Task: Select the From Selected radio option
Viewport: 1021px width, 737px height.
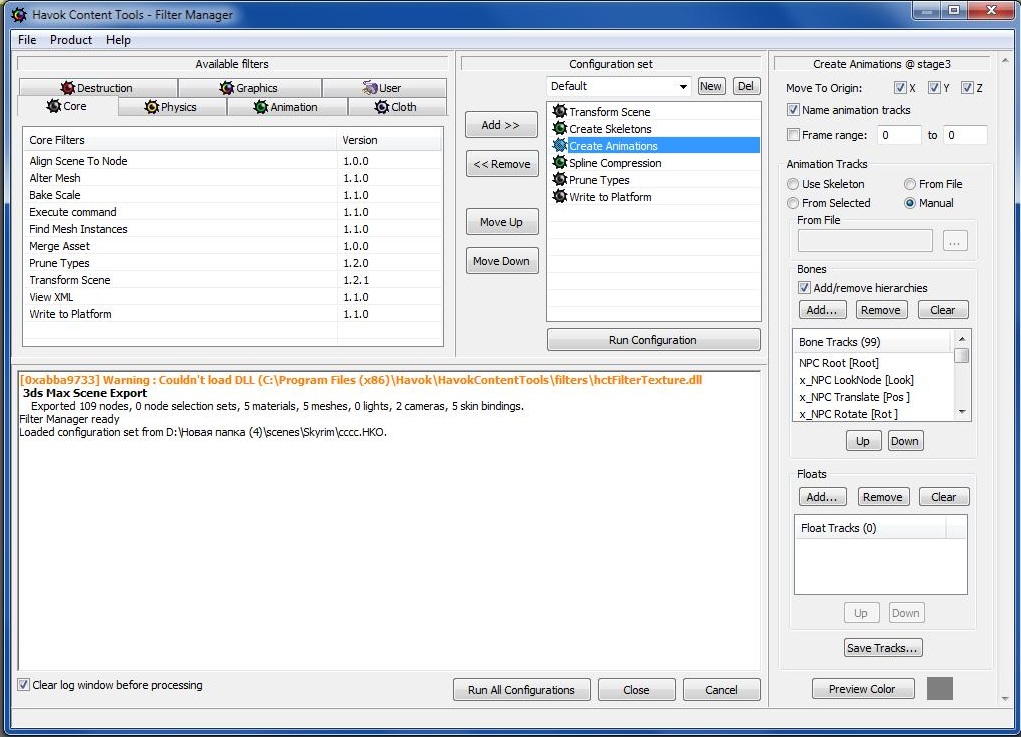Action: coord(793,203)
